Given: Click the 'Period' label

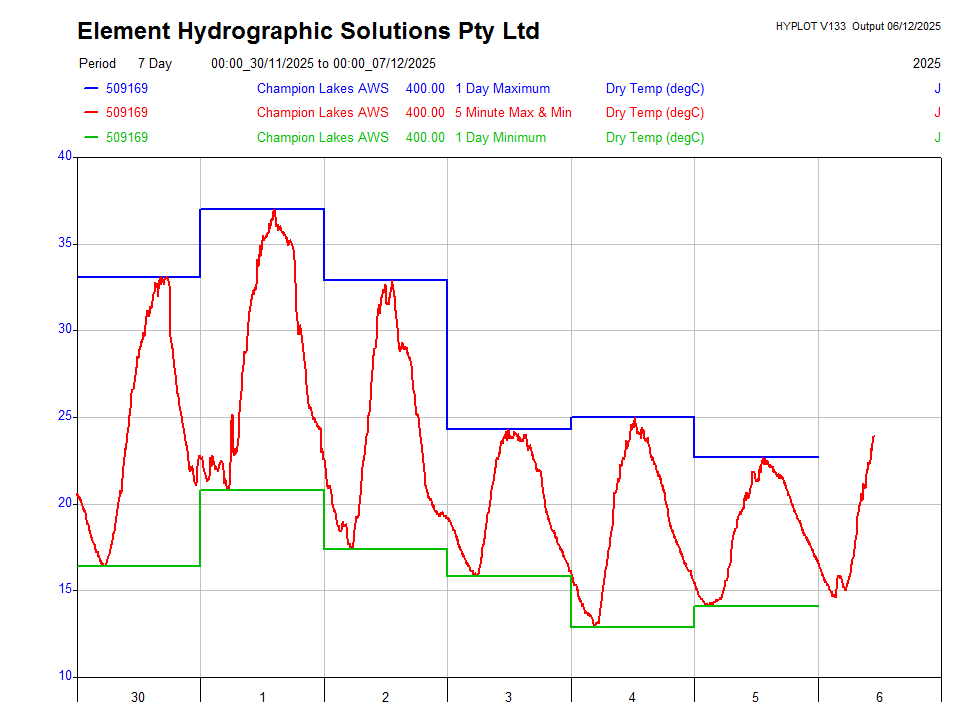Looking at the screenshot, I should (97, 64).
